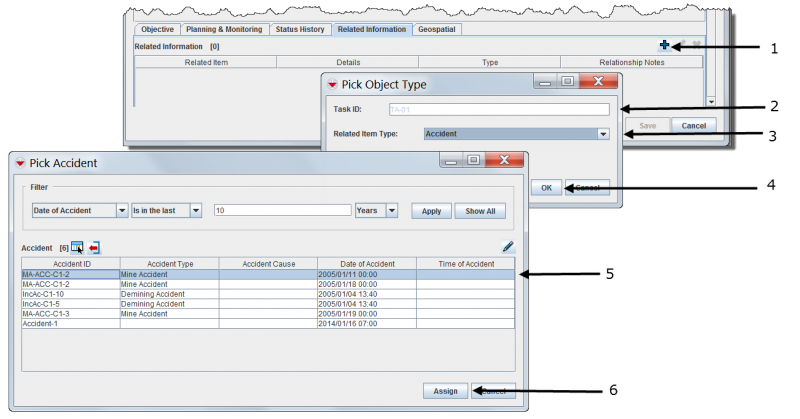This screenshot has width=800, height=419.
Task: Click the pencil edit icon above accident table
Action: pyautogui.click(x=507, y=246)
